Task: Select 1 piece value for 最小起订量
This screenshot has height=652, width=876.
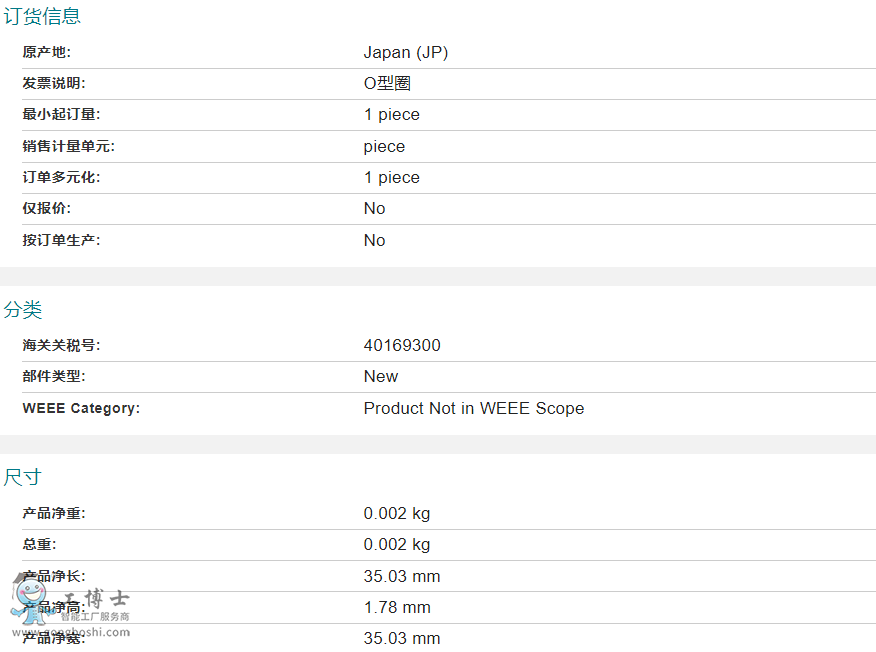Action: click(x=392, y=115)
